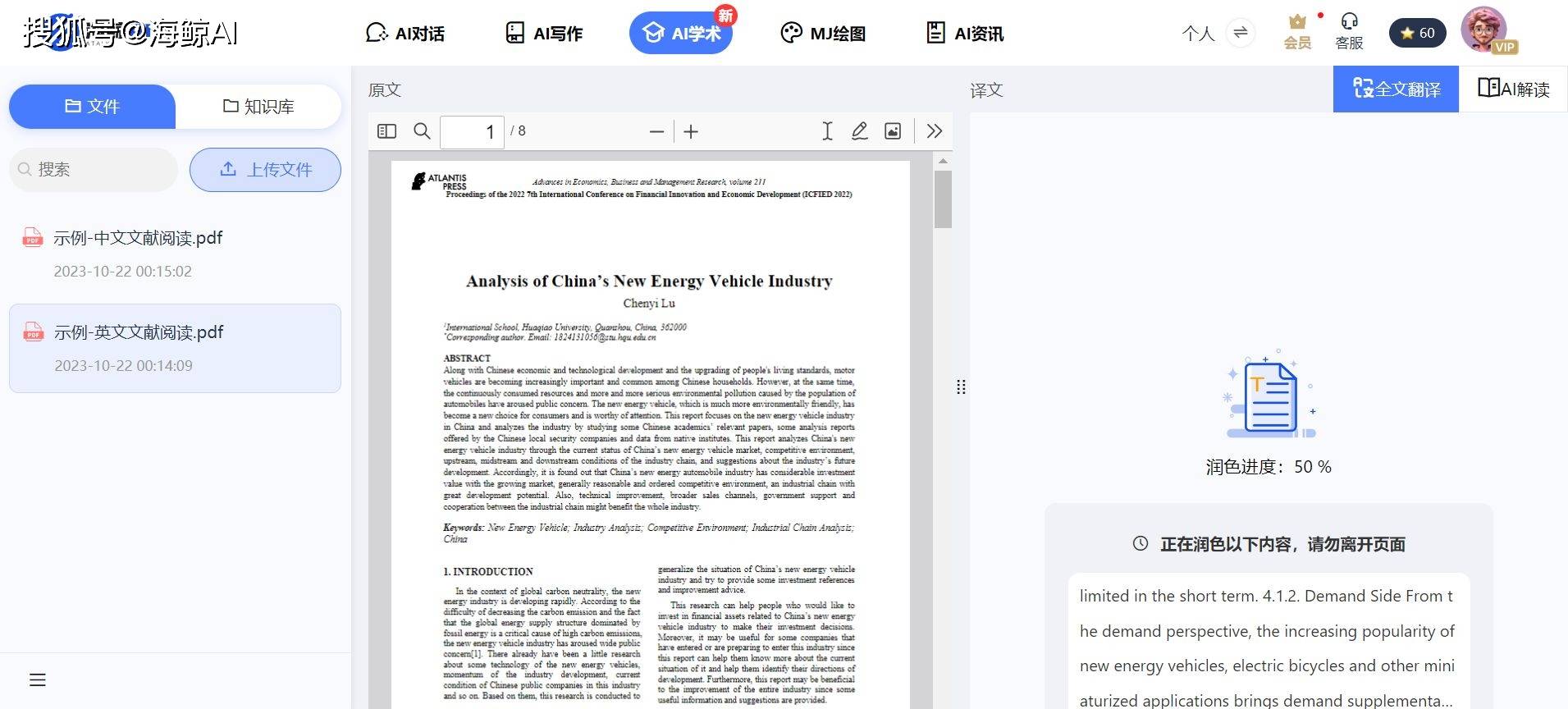Click the 润色进度 50% progress text
The height and width of the screenshot is (709, 1568).
click(1269, 467)
